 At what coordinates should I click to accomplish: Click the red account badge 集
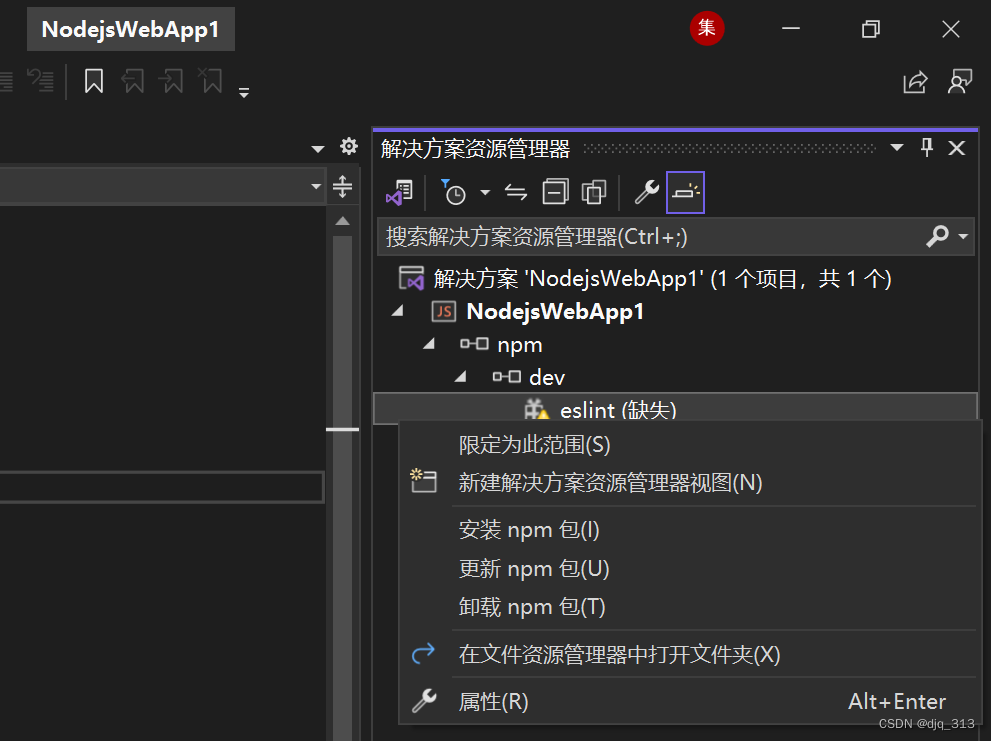707,28
